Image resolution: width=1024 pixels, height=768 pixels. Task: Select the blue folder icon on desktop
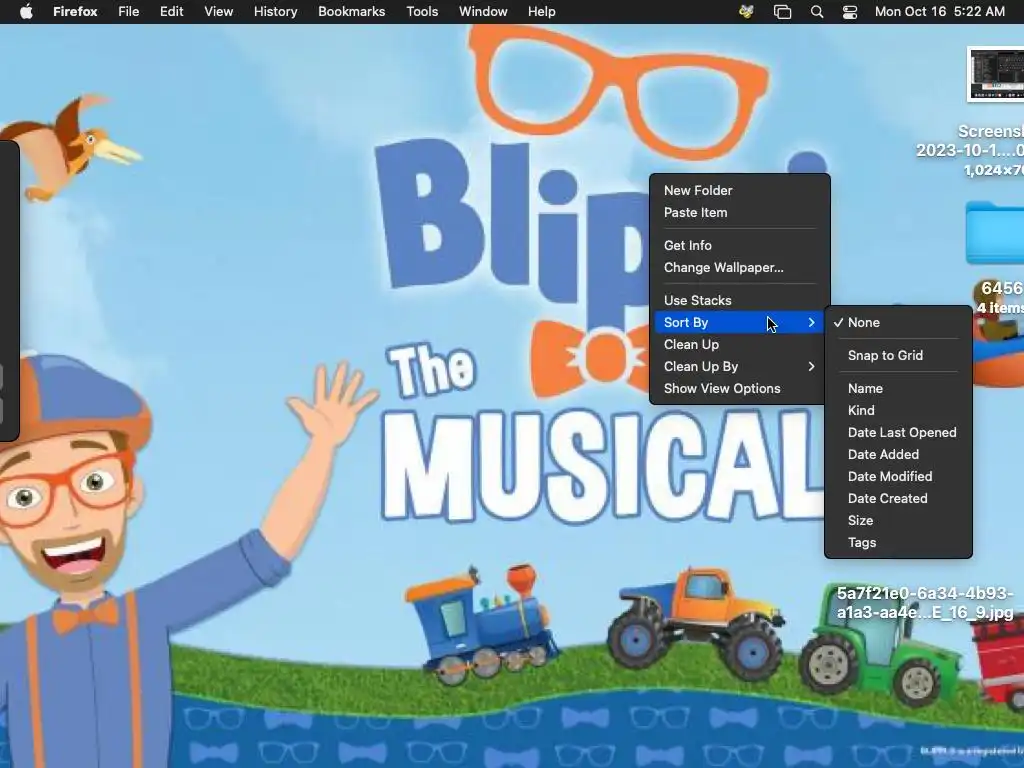995,232
